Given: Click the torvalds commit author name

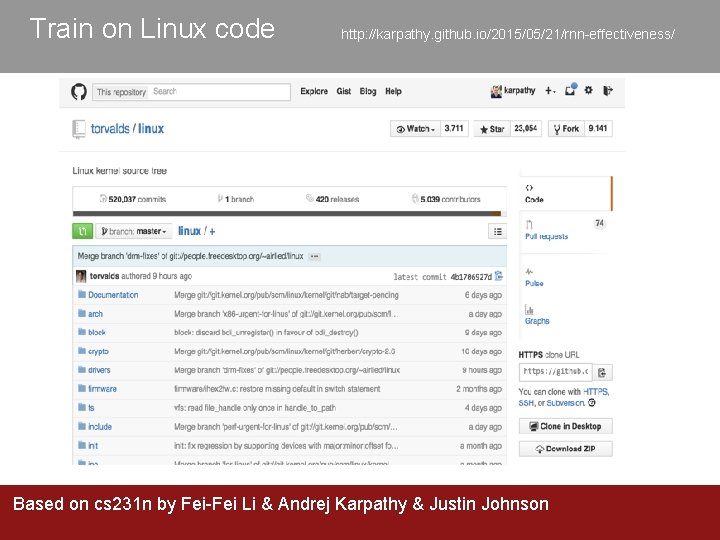Looking at the screenshot, I should click(x=104, y=276).
